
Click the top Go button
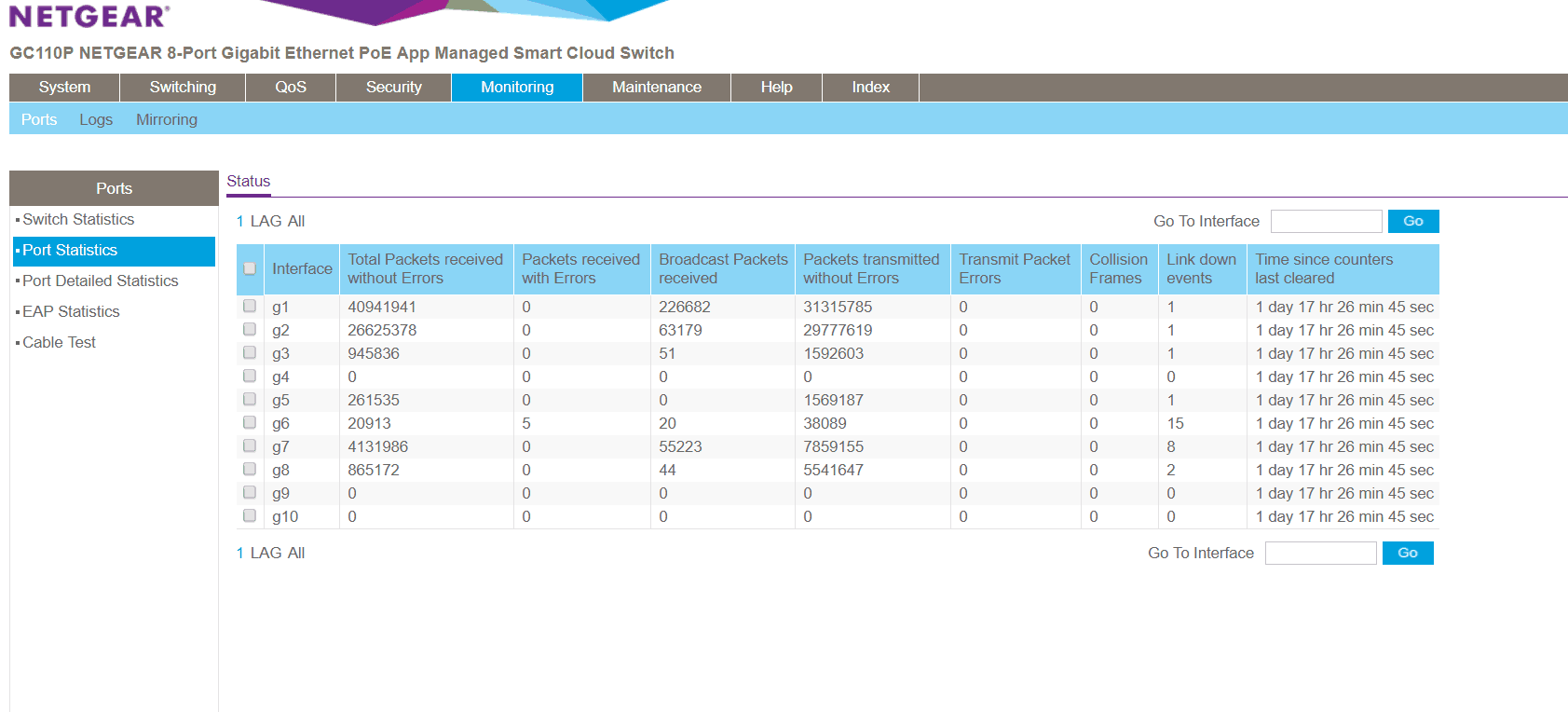click(x=1412, y=221)
